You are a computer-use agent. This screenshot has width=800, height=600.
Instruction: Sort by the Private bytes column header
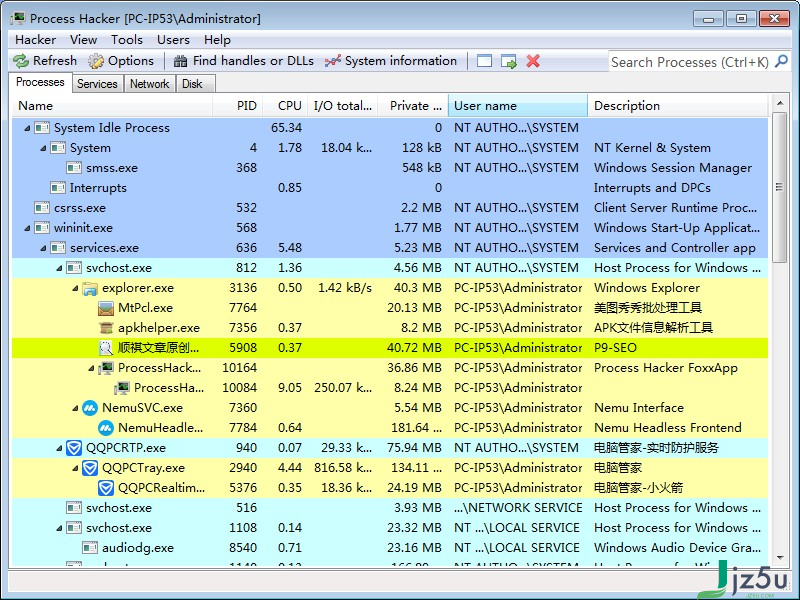coord(413,106)
